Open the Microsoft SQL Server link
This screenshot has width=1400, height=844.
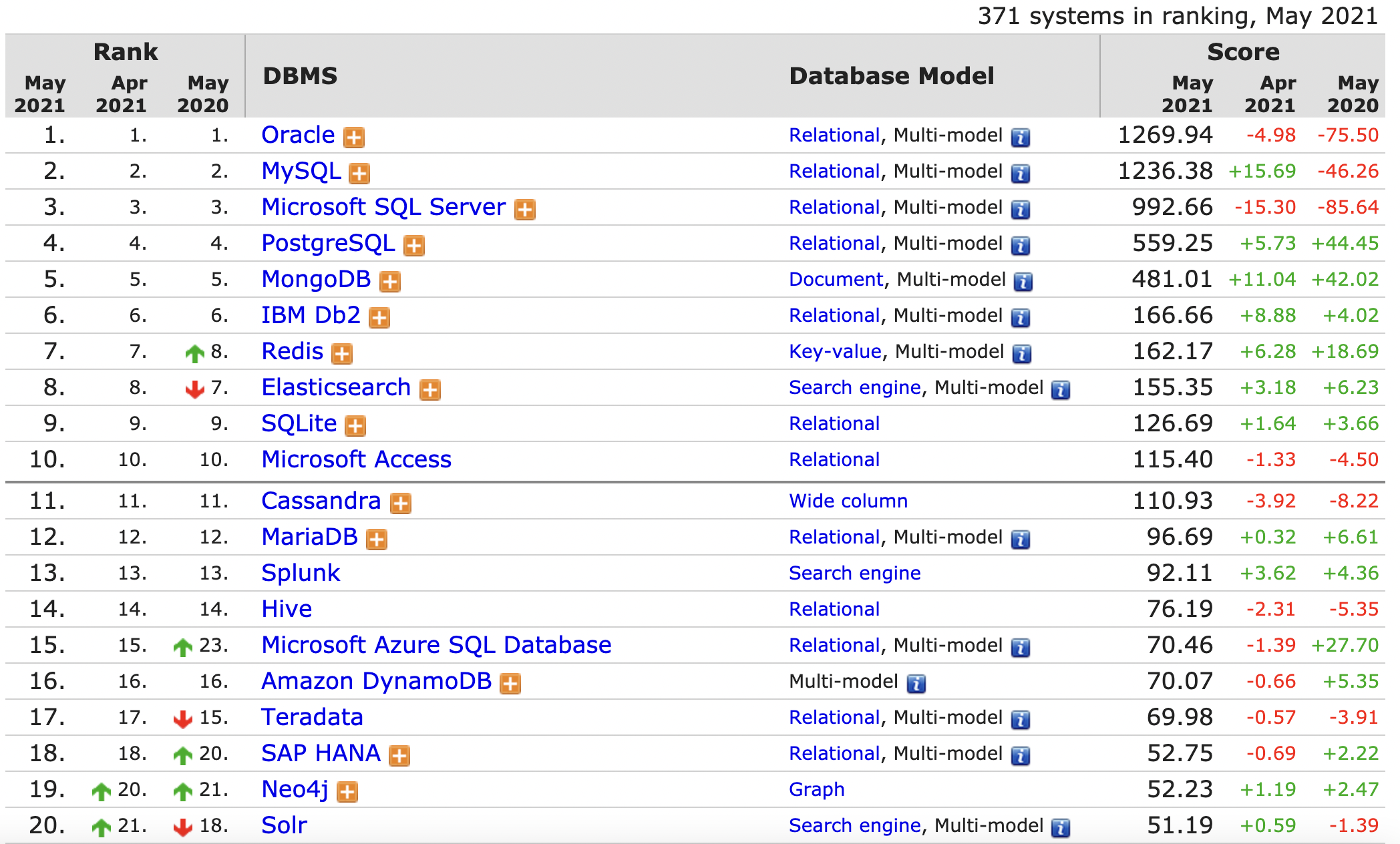[383, 207]
